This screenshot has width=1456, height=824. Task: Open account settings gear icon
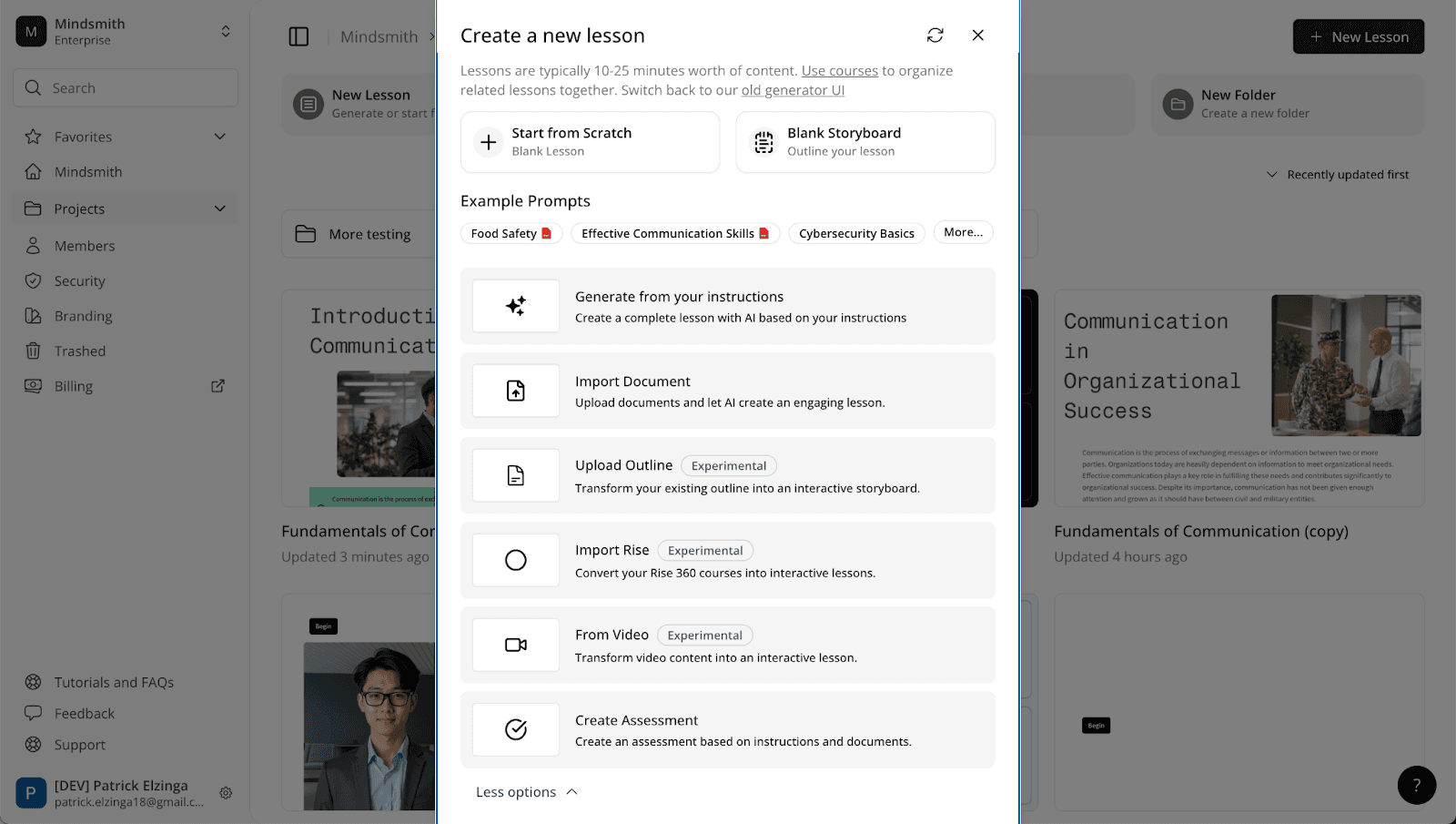[226, 793]
